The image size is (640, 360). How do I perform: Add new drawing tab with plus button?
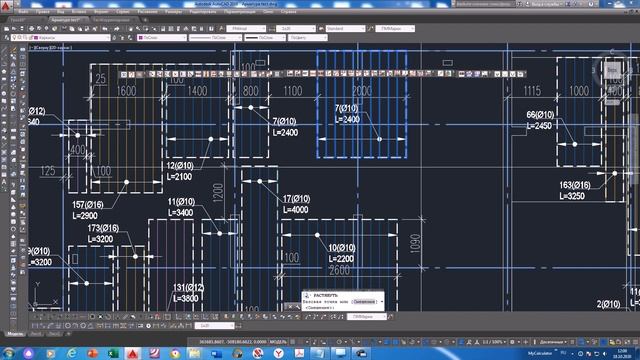pos(145,20)
